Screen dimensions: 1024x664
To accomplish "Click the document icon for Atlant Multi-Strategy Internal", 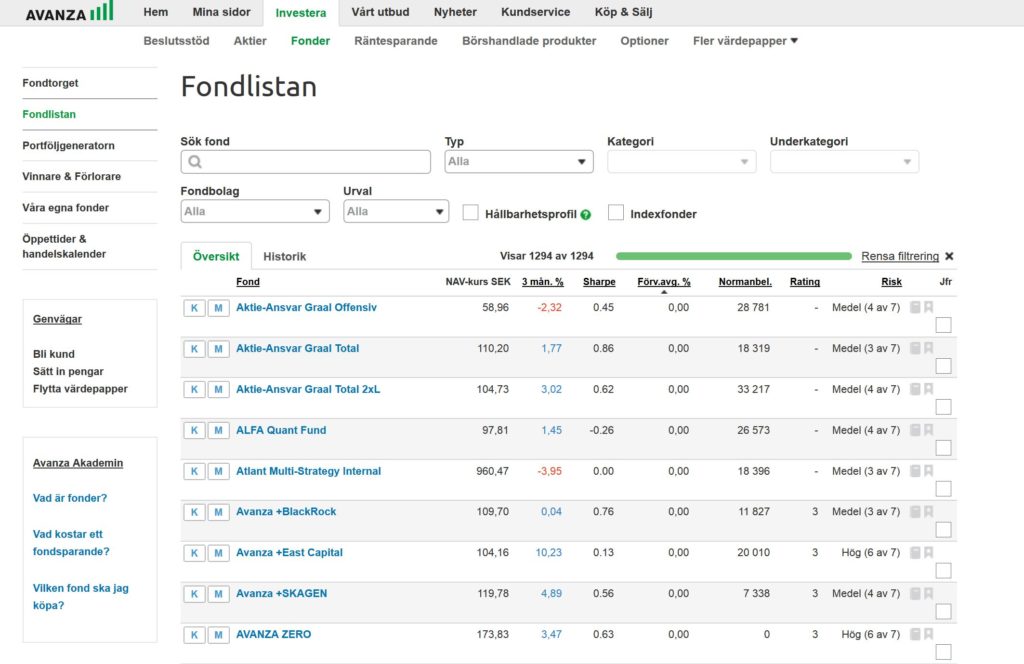I will (x=916, y=471).
